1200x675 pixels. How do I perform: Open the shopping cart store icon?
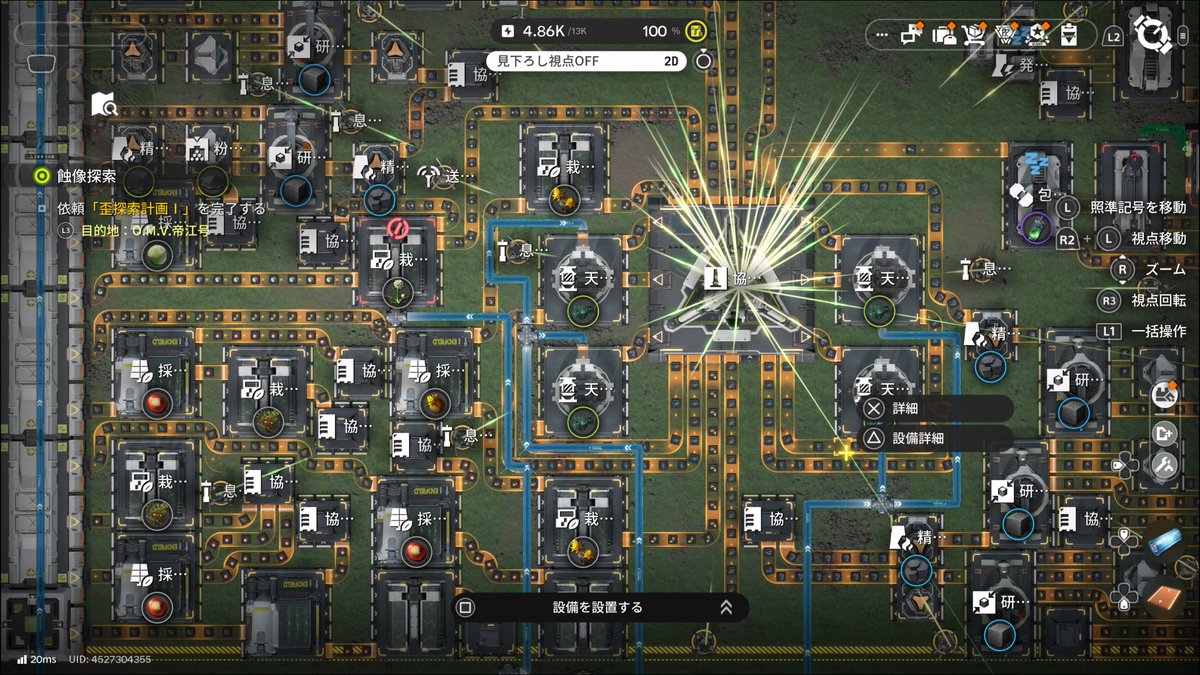[975, 34]
